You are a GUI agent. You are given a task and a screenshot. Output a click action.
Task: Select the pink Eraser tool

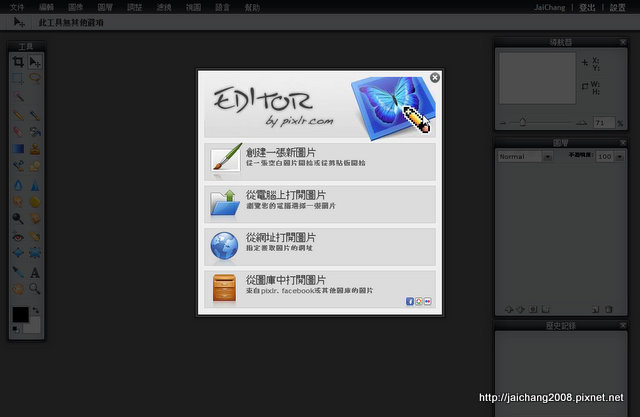pos(18,131)
